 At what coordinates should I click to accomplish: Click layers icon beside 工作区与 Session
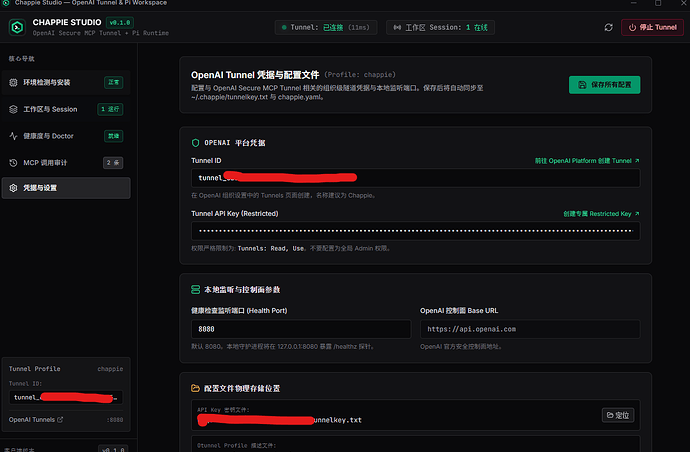13,109
